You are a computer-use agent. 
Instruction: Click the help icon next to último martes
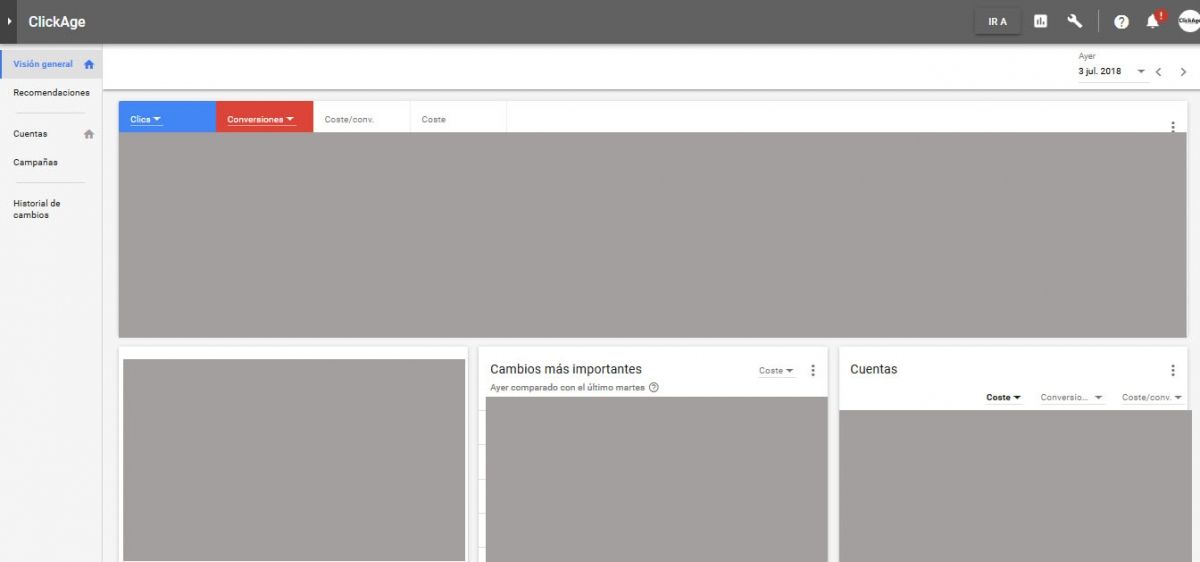(x=654, y=388)
